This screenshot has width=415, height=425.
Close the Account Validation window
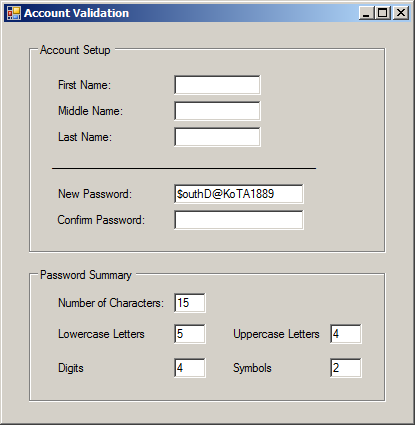tap(401, 13)
